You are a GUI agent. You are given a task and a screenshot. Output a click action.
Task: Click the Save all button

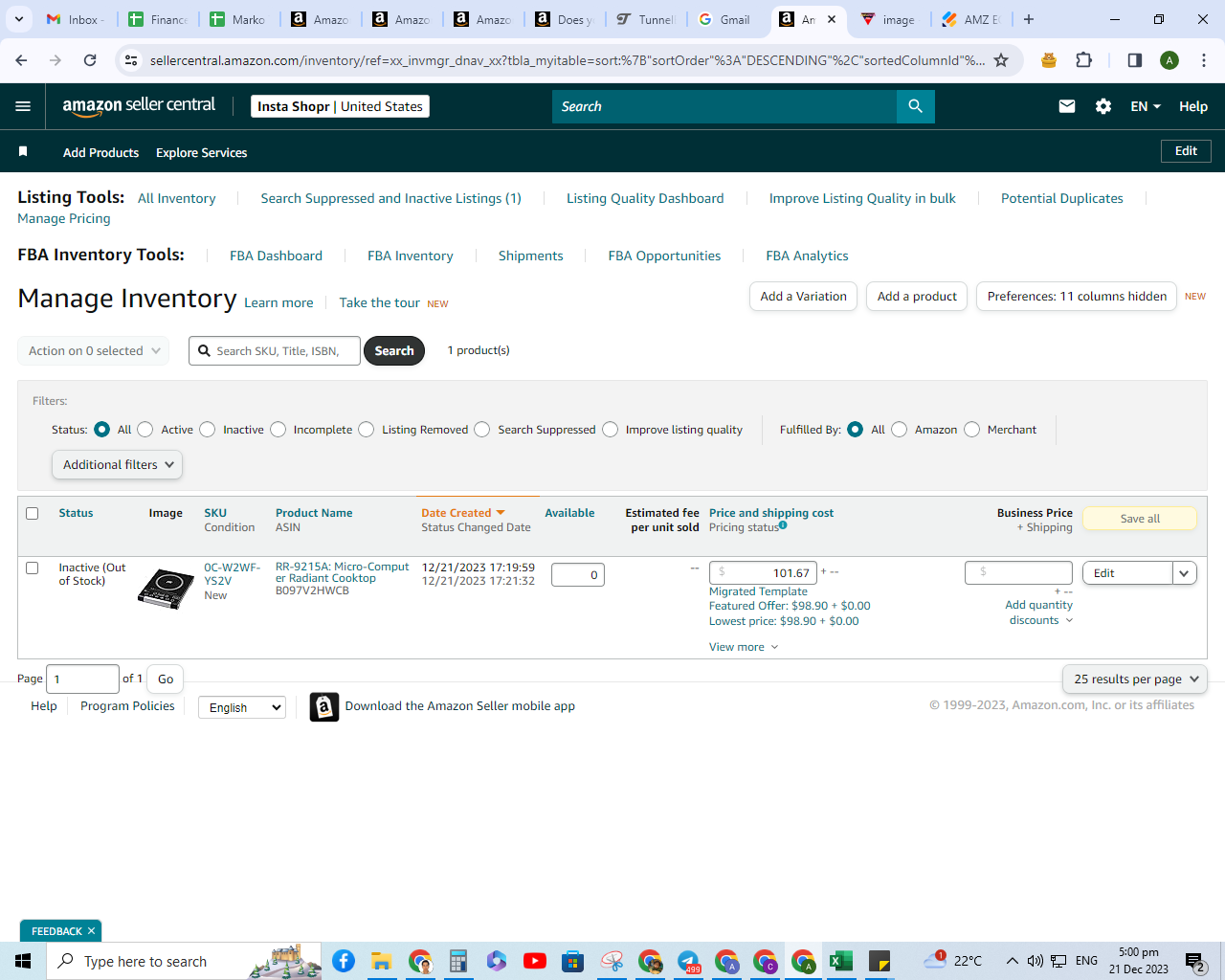[1140, 519]
